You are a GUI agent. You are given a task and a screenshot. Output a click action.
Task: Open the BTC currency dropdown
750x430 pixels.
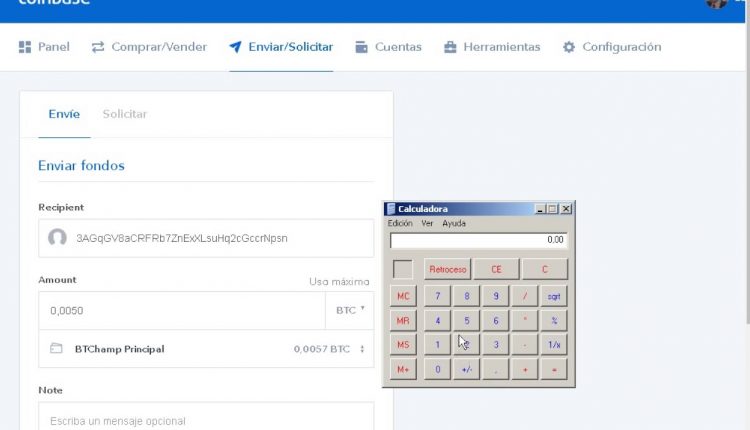(x=350, y=310)
